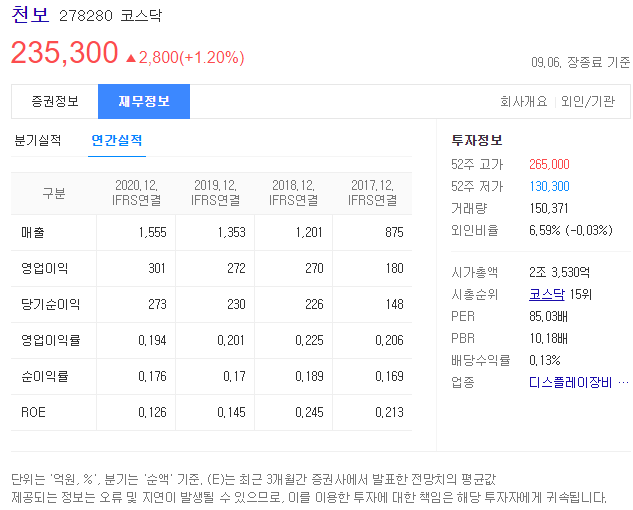Click the 2018.12. IFRS연결 column header

coord(293,193)
